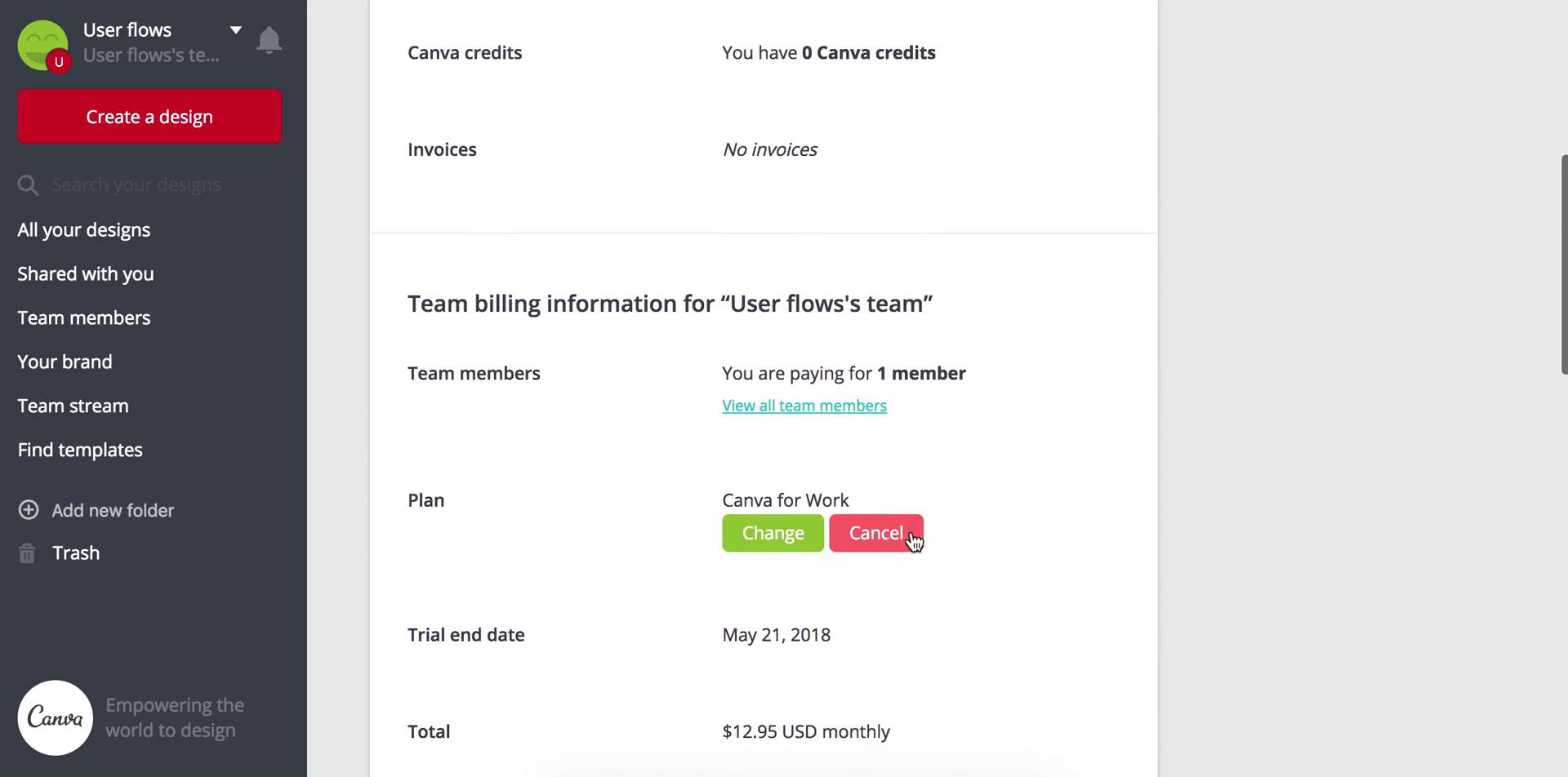Click the 'Trial end date' label
The image size is (1568, 777).
tap(466, 635)
